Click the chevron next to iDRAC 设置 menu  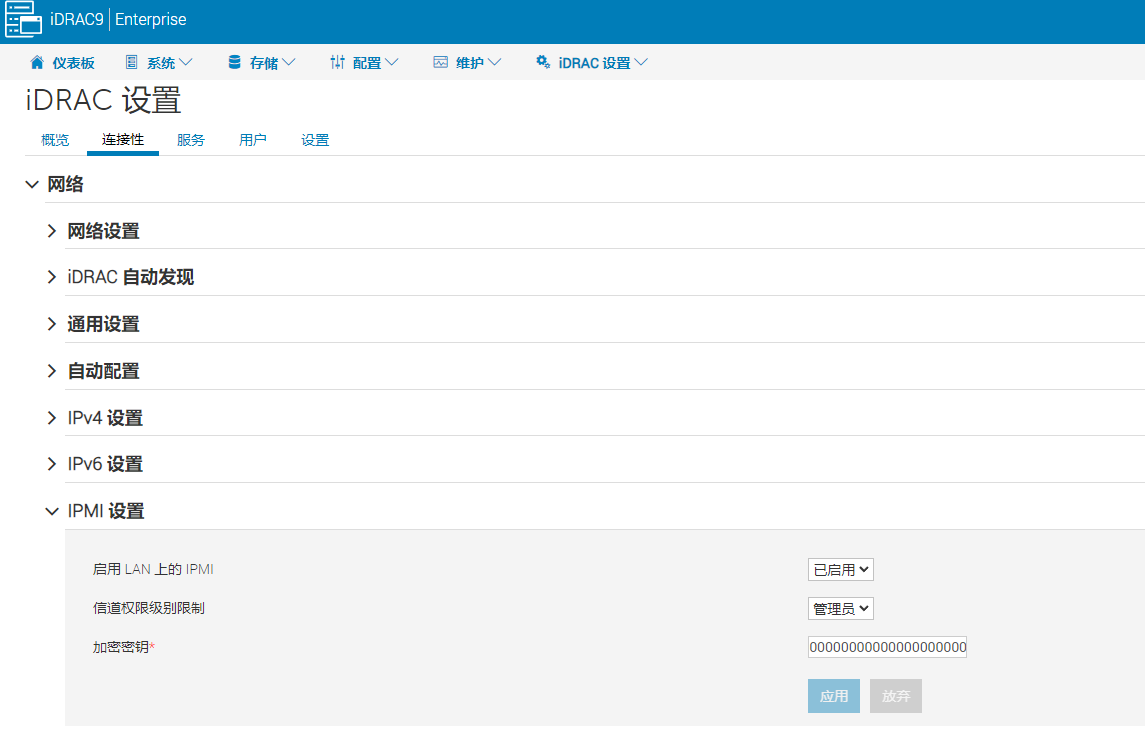641,63
